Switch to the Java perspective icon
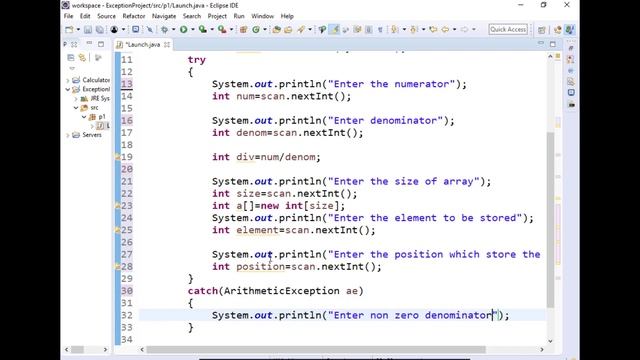The height and width of the screenshot is (360, 640). pos(570,29)
